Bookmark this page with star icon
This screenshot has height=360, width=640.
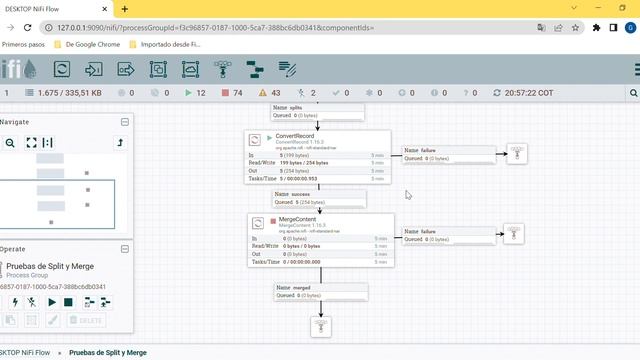pos(575,28)
